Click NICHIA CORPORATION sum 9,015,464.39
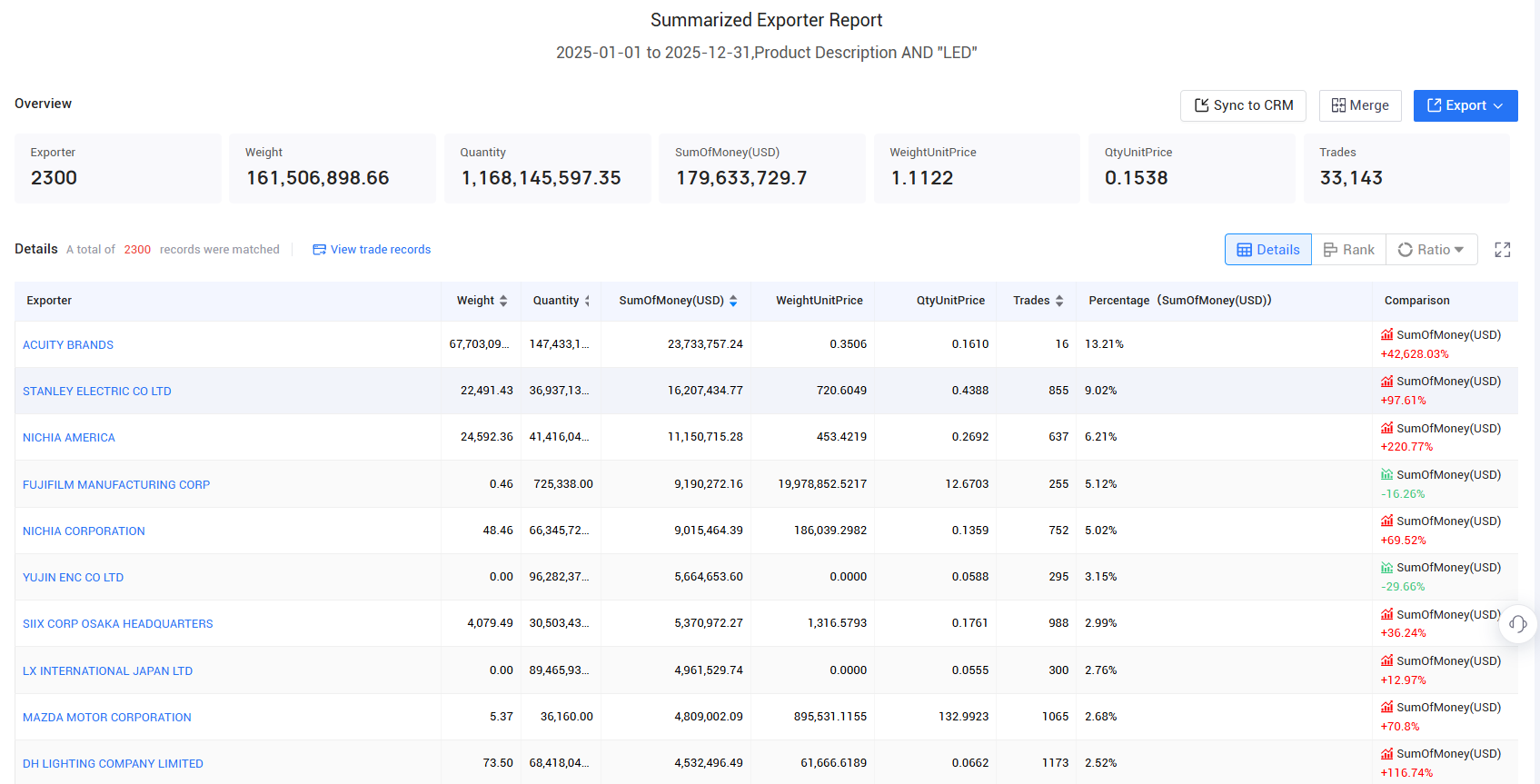 coord(709,531)
